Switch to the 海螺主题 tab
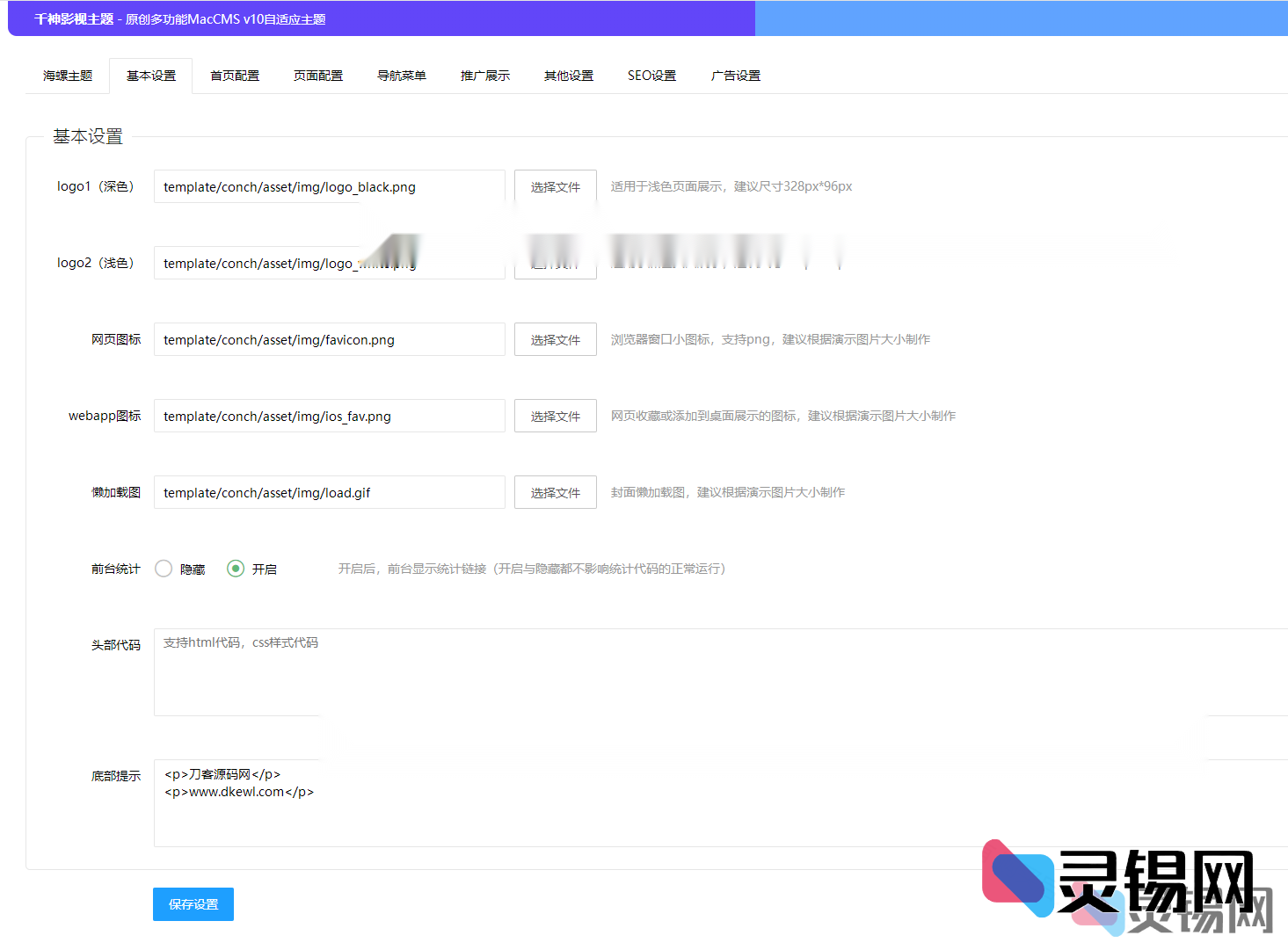This screenshot has width=1288, height=950. tap(66, 76)
